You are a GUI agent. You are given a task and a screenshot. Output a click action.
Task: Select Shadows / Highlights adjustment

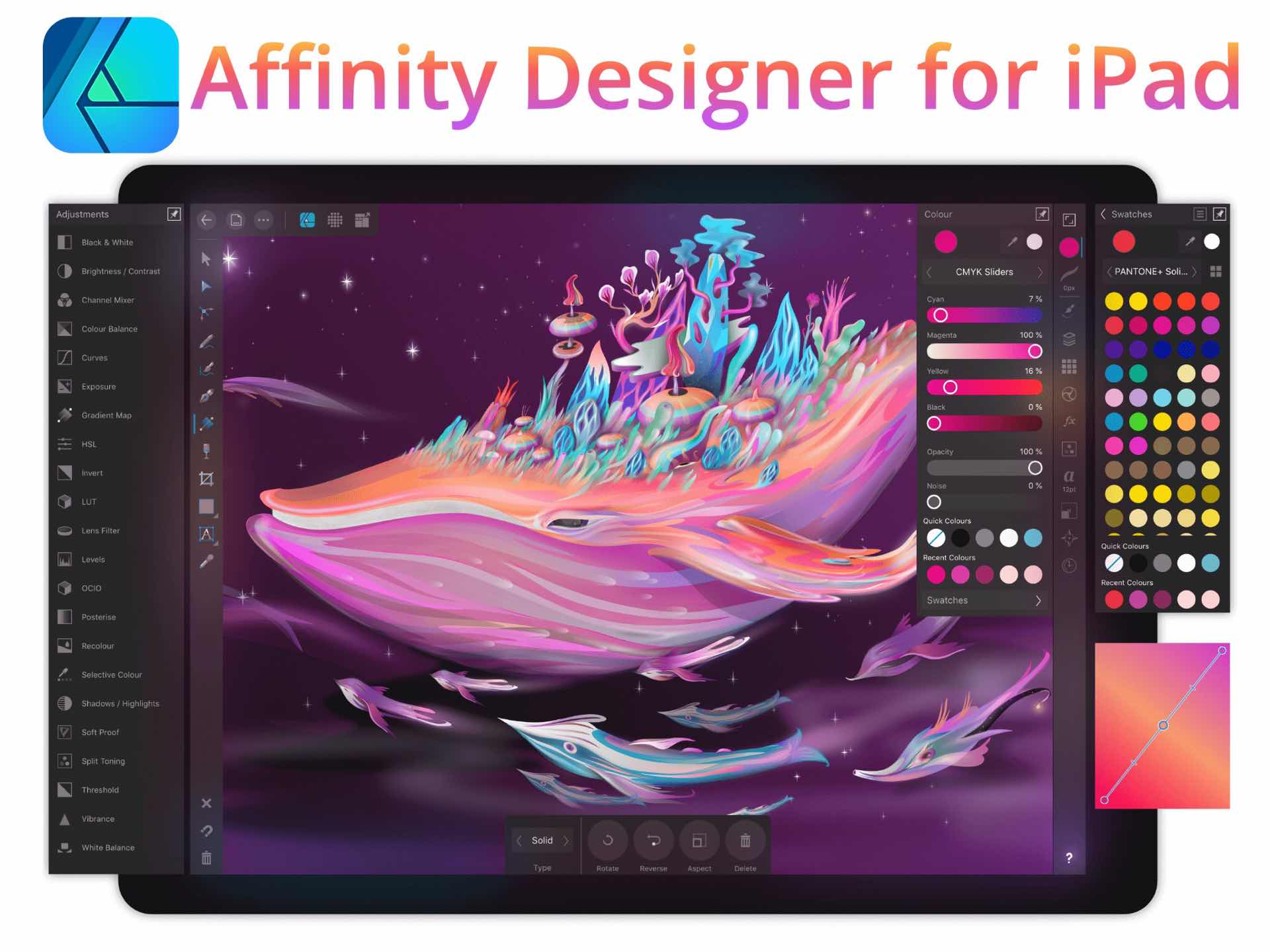(108, 704)
